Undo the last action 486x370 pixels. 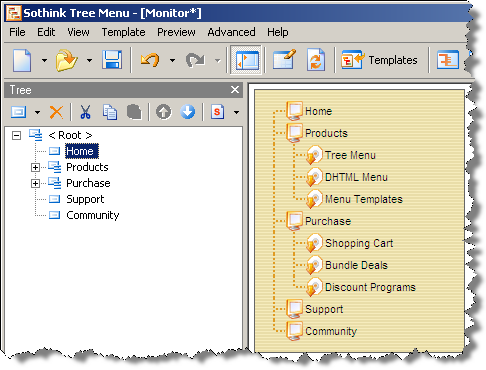pos(150,60)
